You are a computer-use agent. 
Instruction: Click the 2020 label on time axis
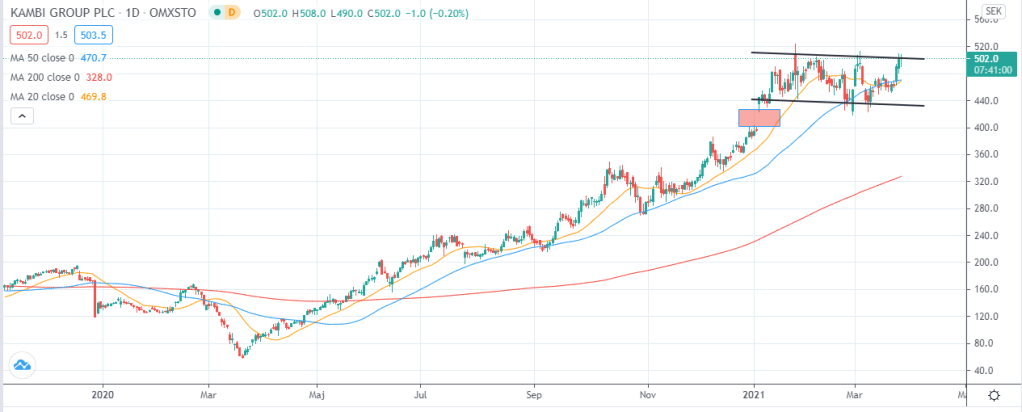[x=103, y=396]
